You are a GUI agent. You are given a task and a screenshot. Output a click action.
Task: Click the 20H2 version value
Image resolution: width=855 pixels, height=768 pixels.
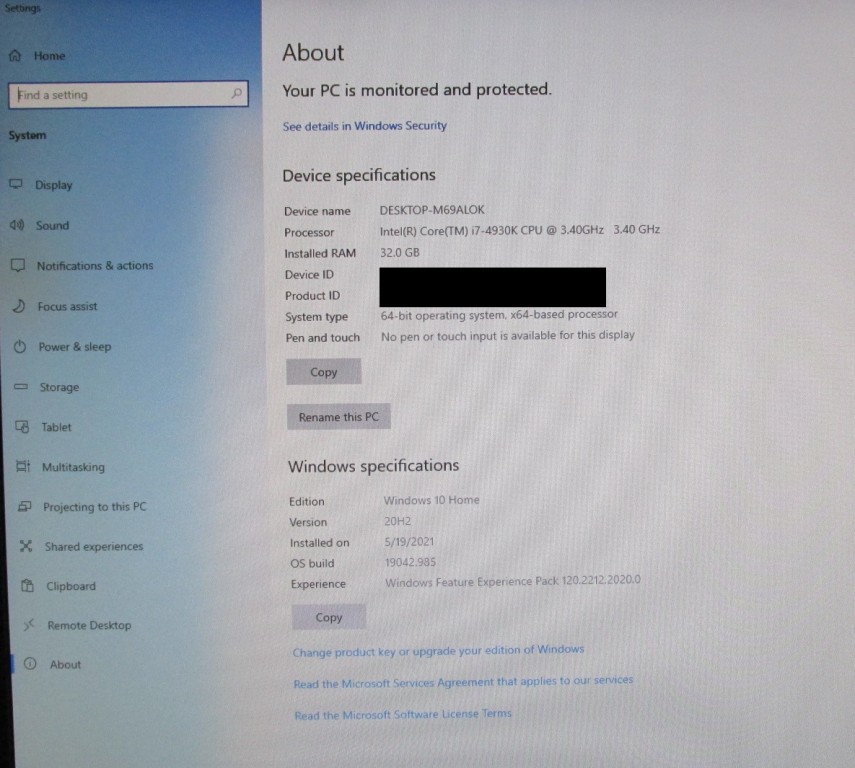coord(398,521)
